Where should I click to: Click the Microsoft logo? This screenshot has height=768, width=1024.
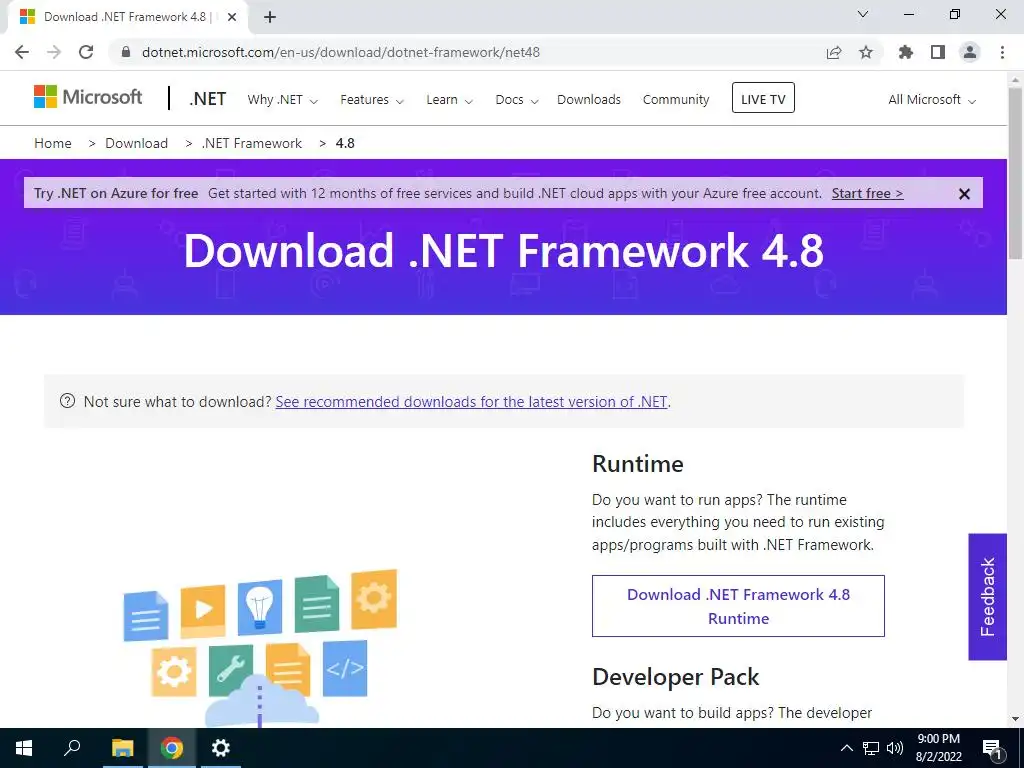pyautogui.click(x=88, y=97)
